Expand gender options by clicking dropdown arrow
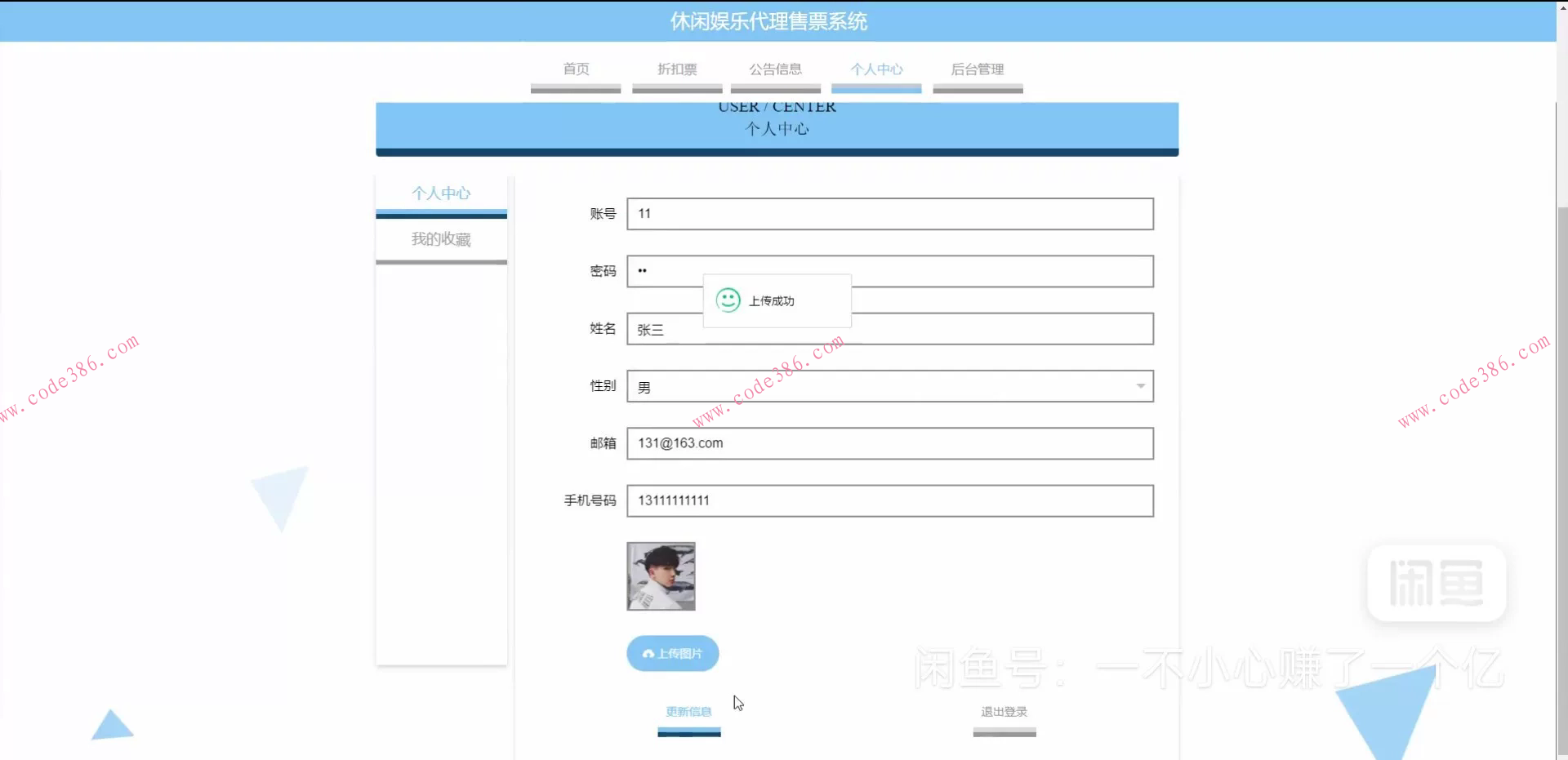This screenshot has width=1568, height=760. (x=1141, y=386)
